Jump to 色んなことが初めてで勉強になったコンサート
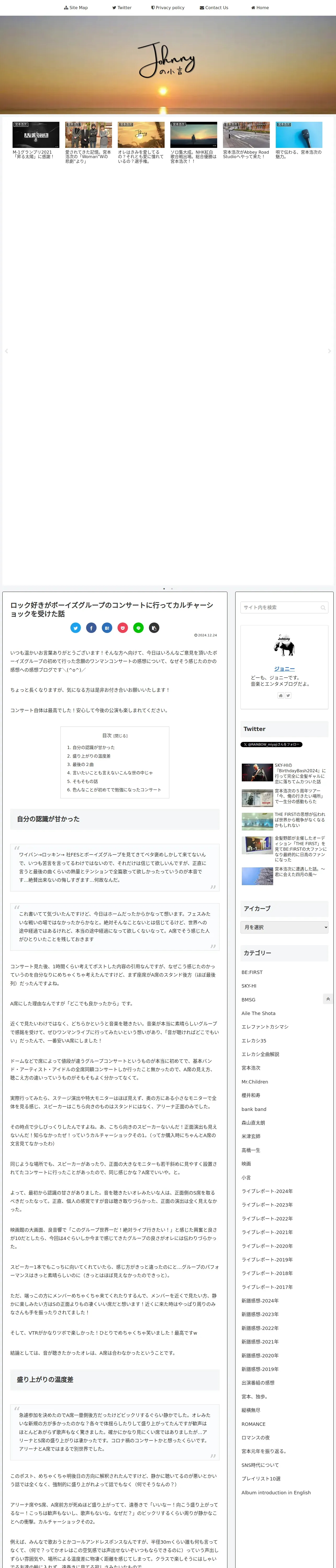This screenshot has width=336, height=1568. point(117,790)
